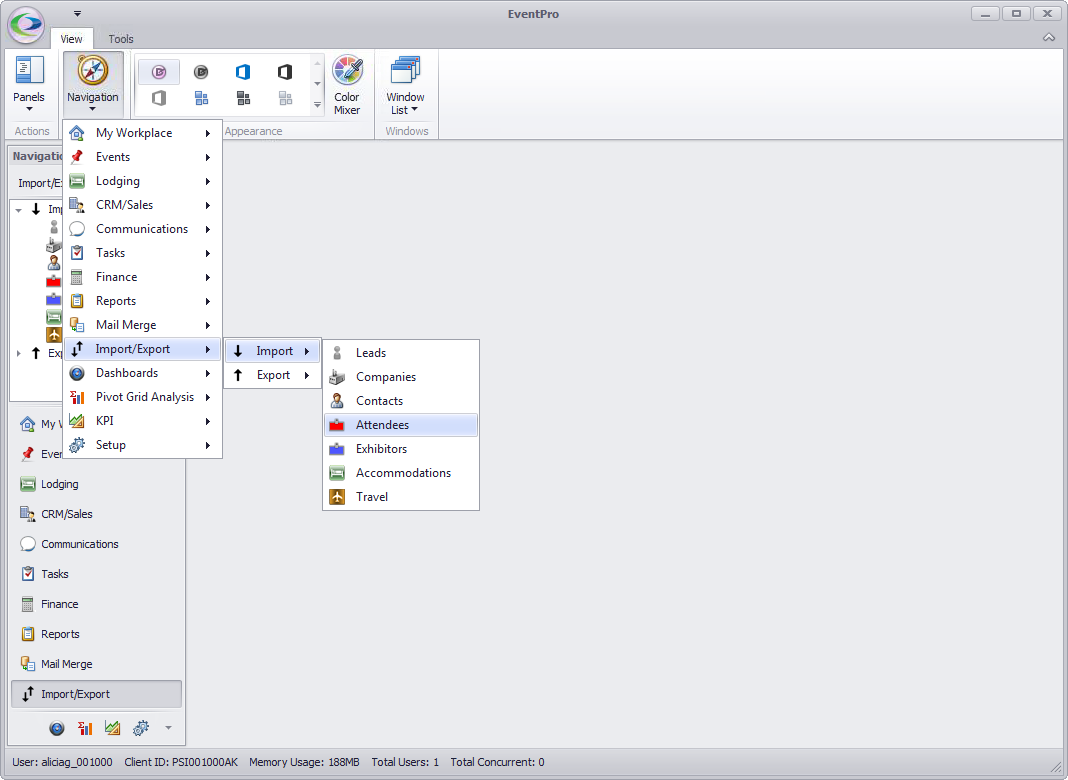This screenshot has width=1068, height=780.
Task: Choose the Export submenu item
Action: [x=272, y=375]
